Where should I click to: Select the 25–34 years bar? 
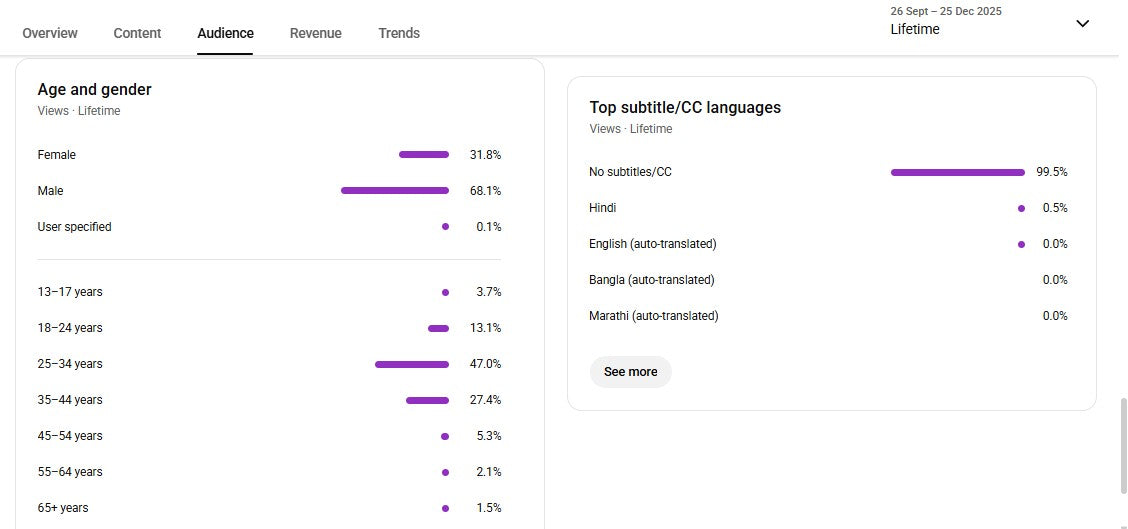pyautogui.click(x=412, y=364)
